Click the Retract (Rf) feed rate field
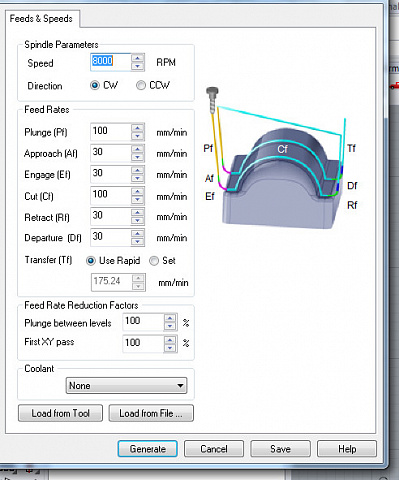 (111, 216)
